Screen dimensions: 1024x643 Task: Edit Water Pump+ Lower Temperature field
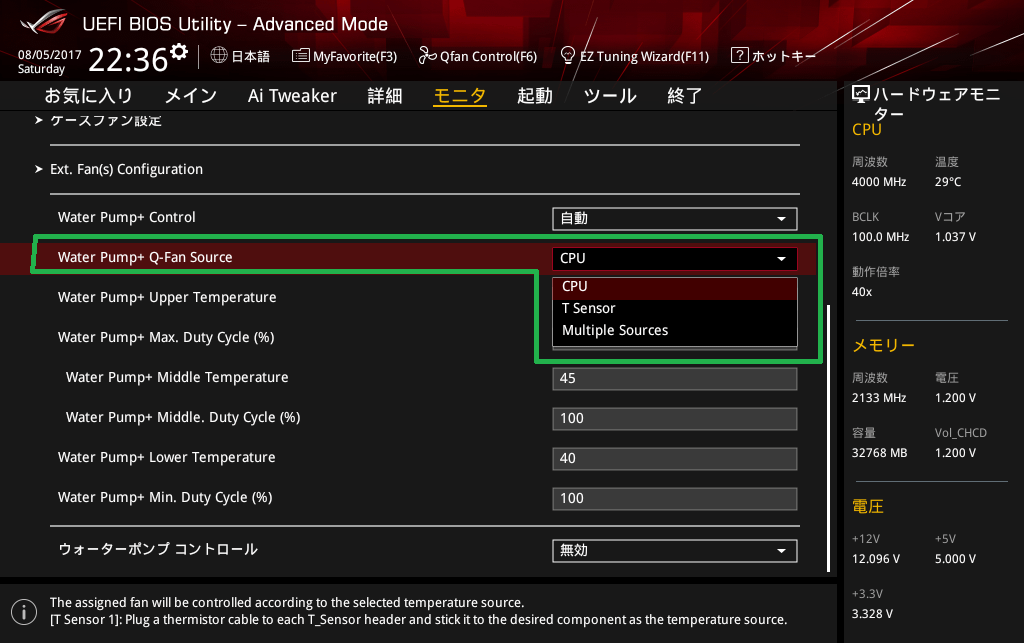(675, 458)
